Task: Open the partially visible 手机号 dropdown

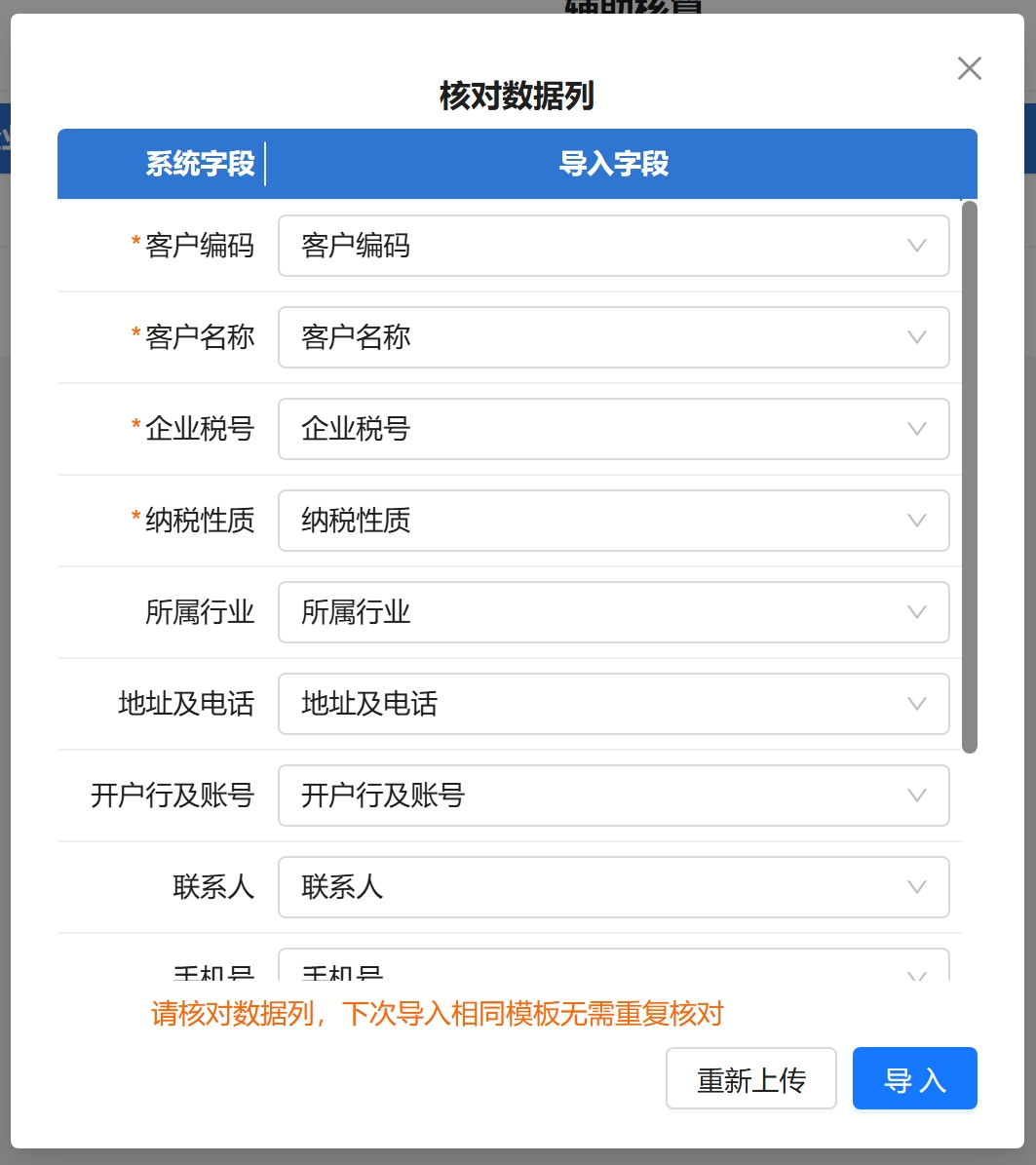Action: 613,968
